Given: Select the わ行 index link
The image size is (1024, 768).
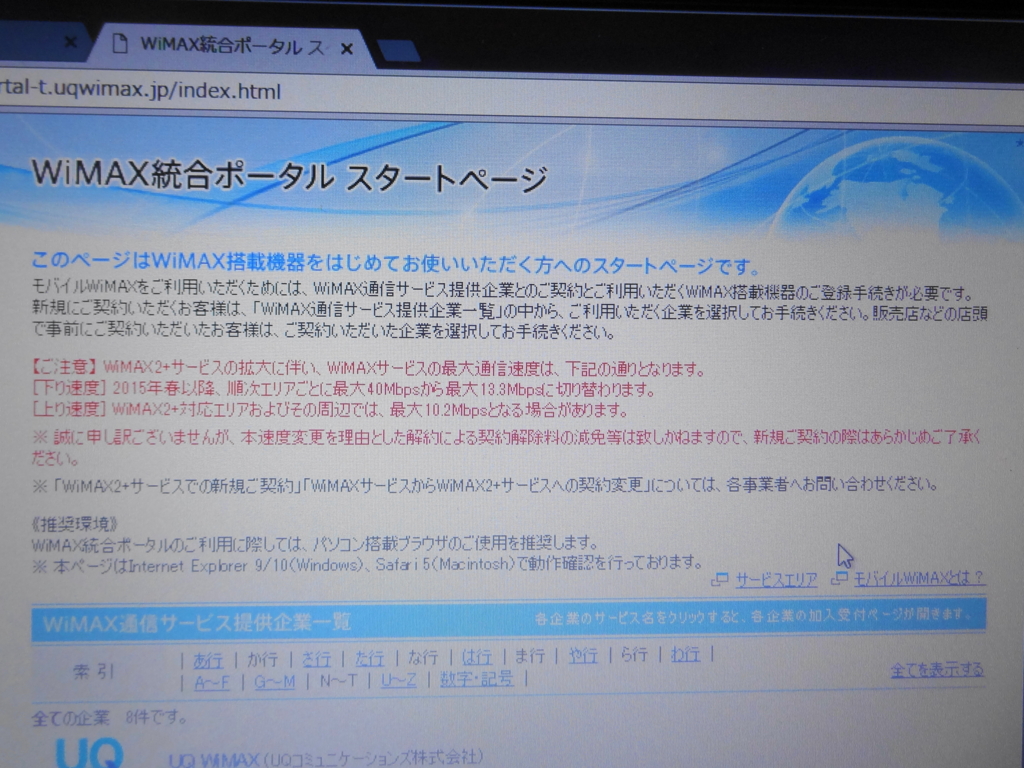Looking at the screenshot, I should click(686, 654).
